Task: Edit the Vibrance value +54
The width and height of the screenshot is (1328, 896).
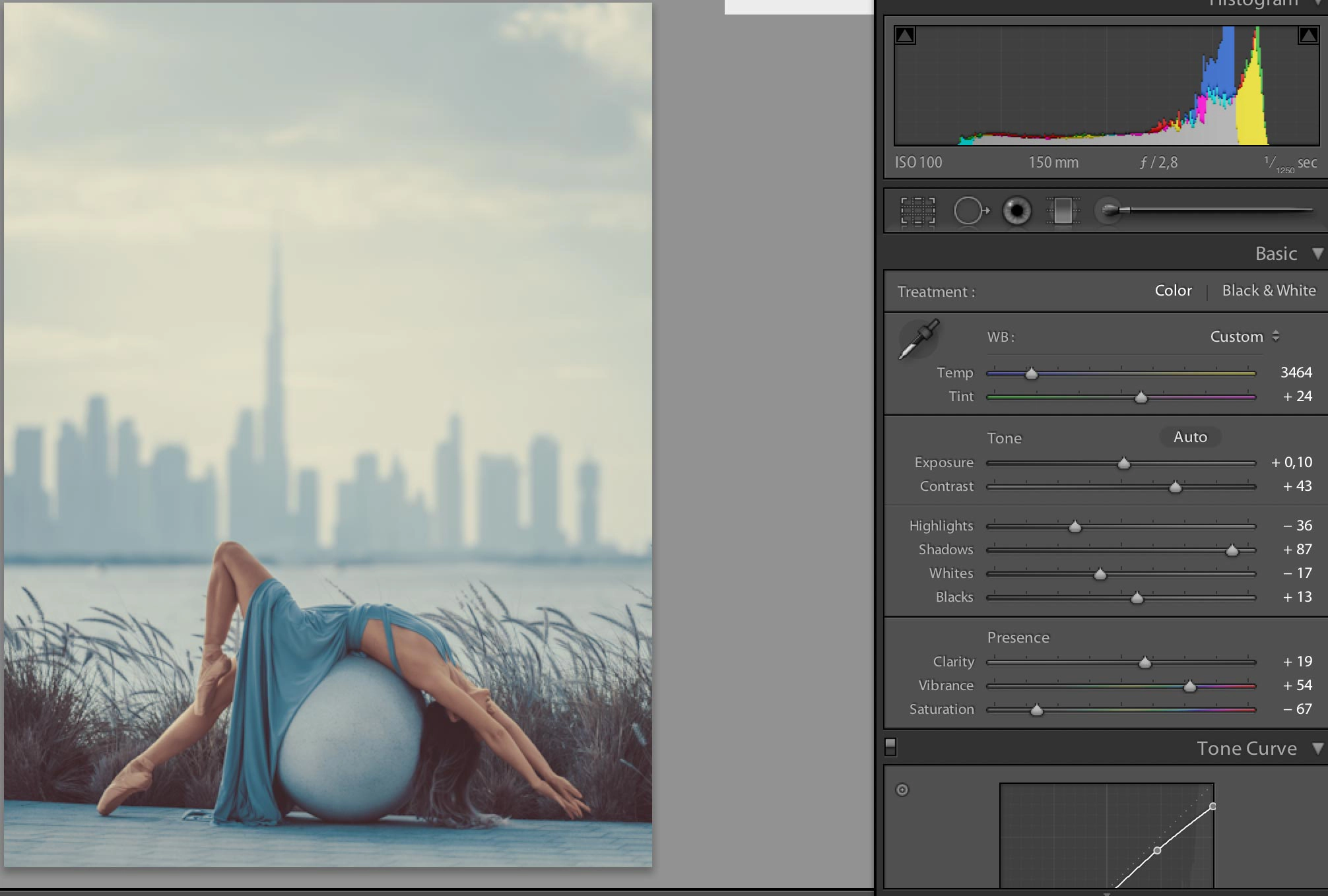Action: click(x=1297, y=685)
